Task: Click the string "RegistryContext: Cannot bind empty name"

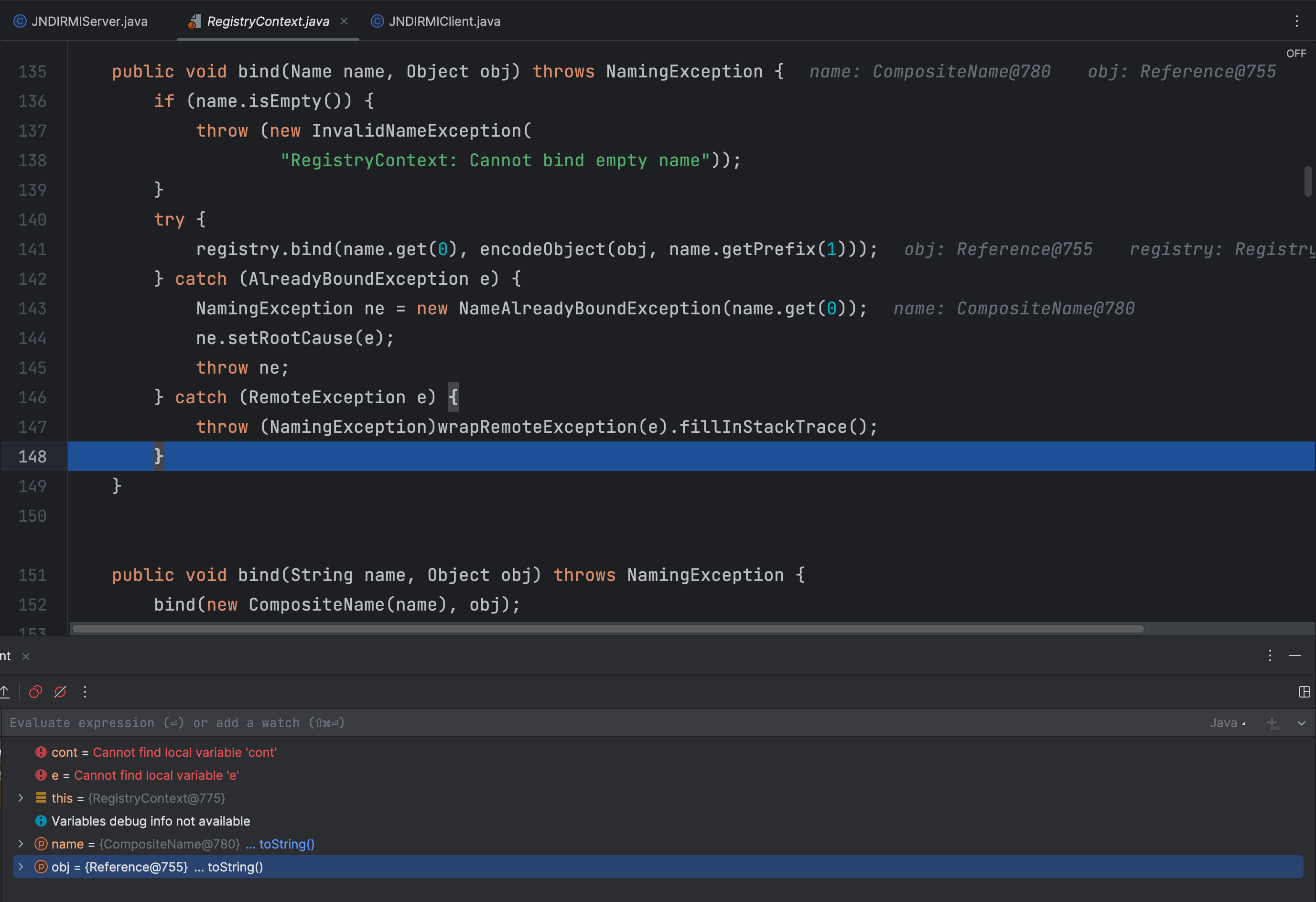Action: coord(496,160)
